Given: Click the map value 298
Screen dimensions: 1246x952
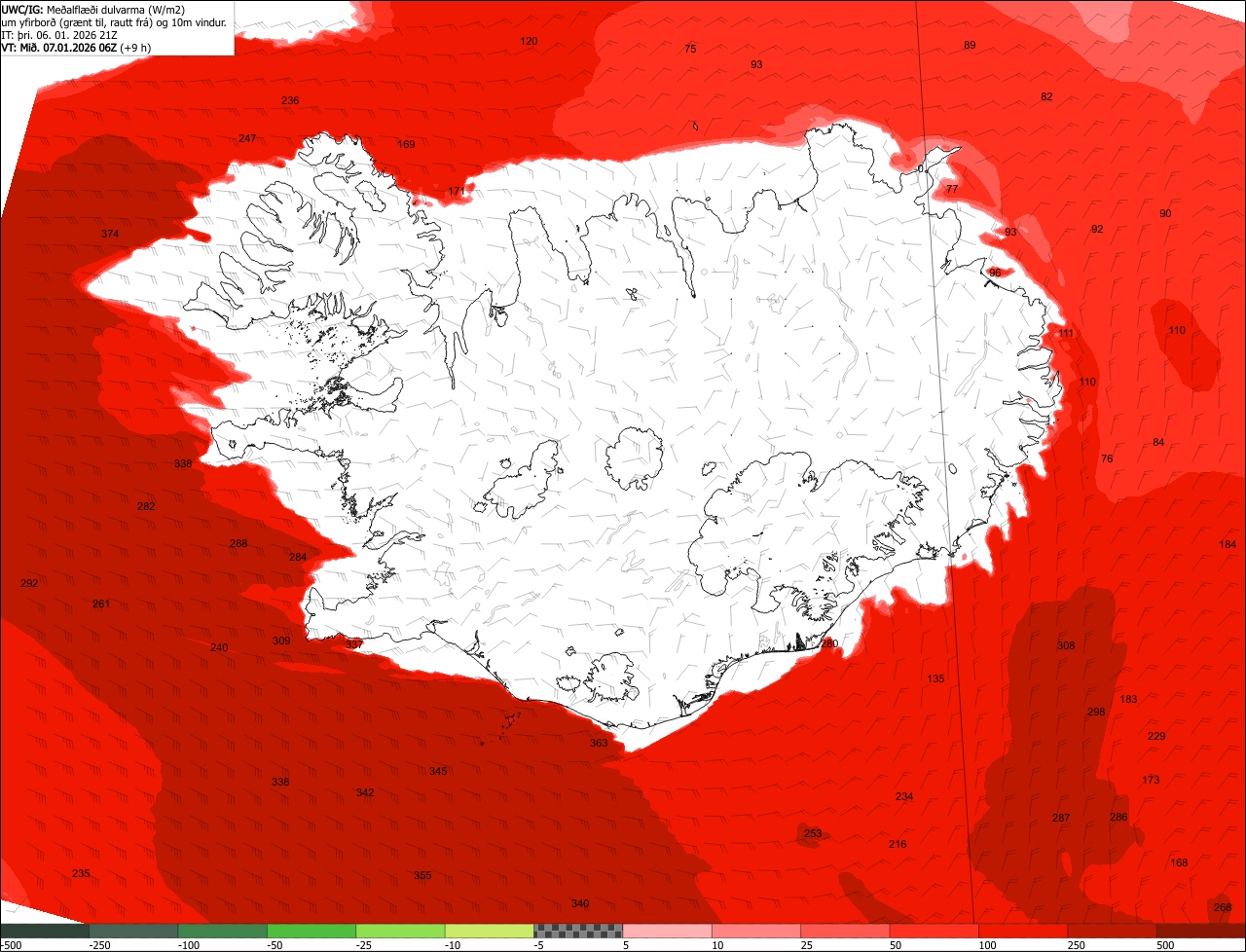Looking at the screenshot, I should (x=1096, y=712).
